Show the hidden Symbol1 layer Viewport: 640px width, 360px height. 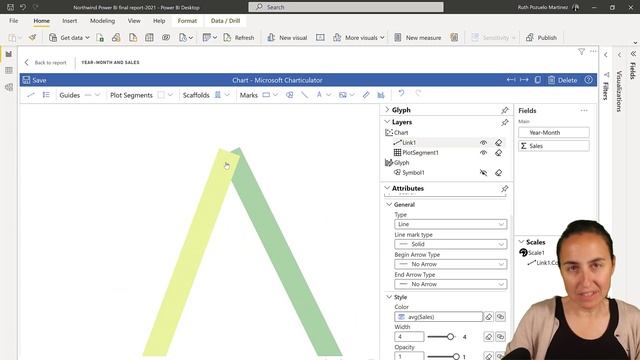pyautogui.click(x=483, y=173)
